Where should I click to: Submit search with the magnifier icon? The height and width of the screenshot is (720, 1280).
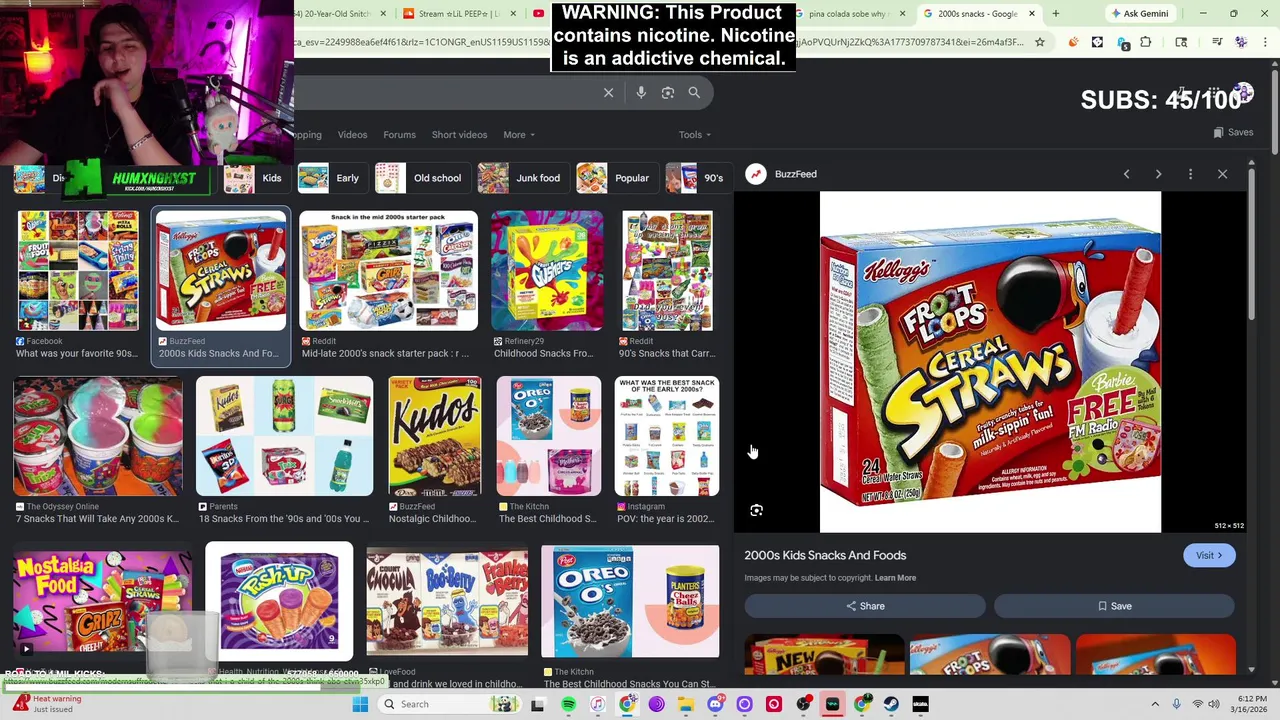[x=694, y=92]
